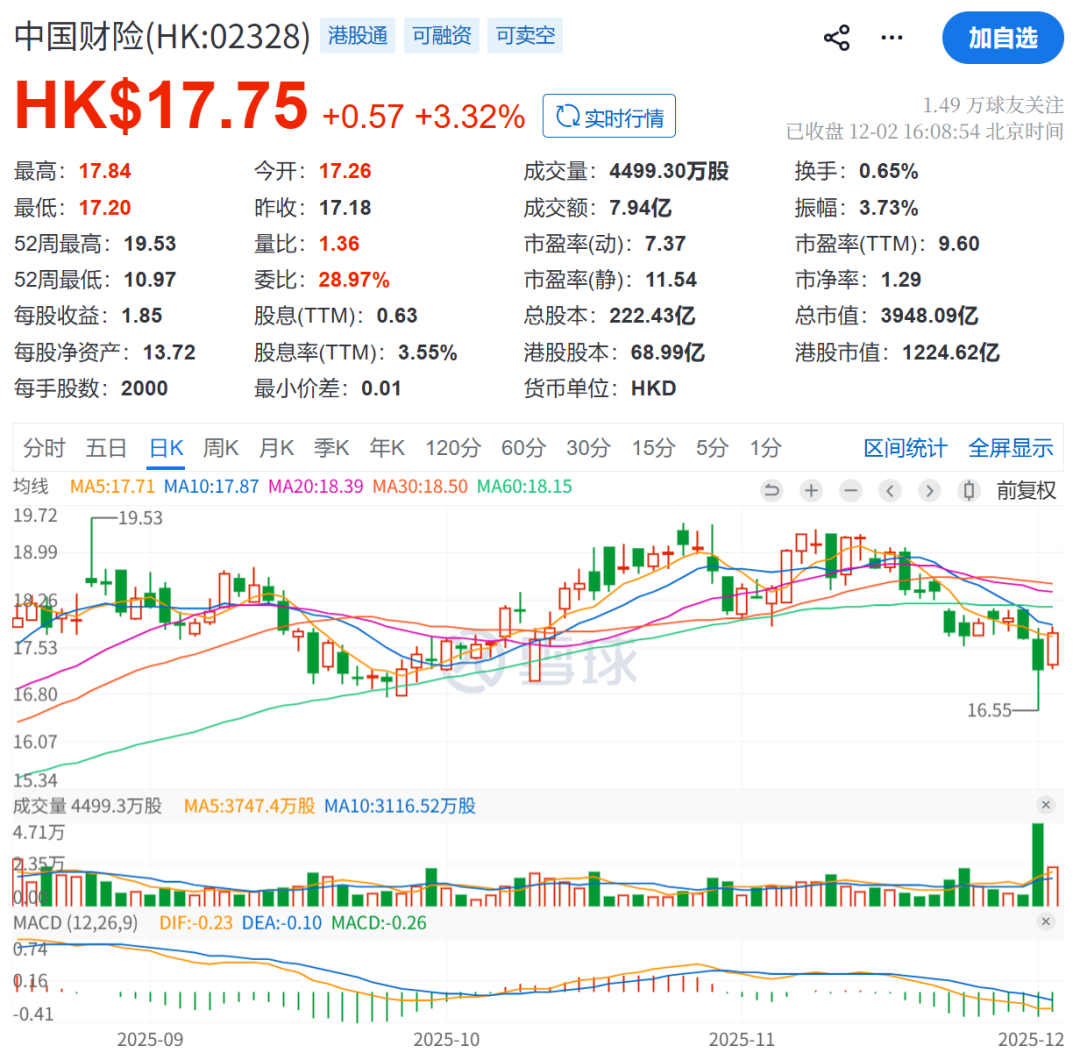Click the MA30:18.50 indicator label
The image size is (1080, 1060).
[420, 486]
